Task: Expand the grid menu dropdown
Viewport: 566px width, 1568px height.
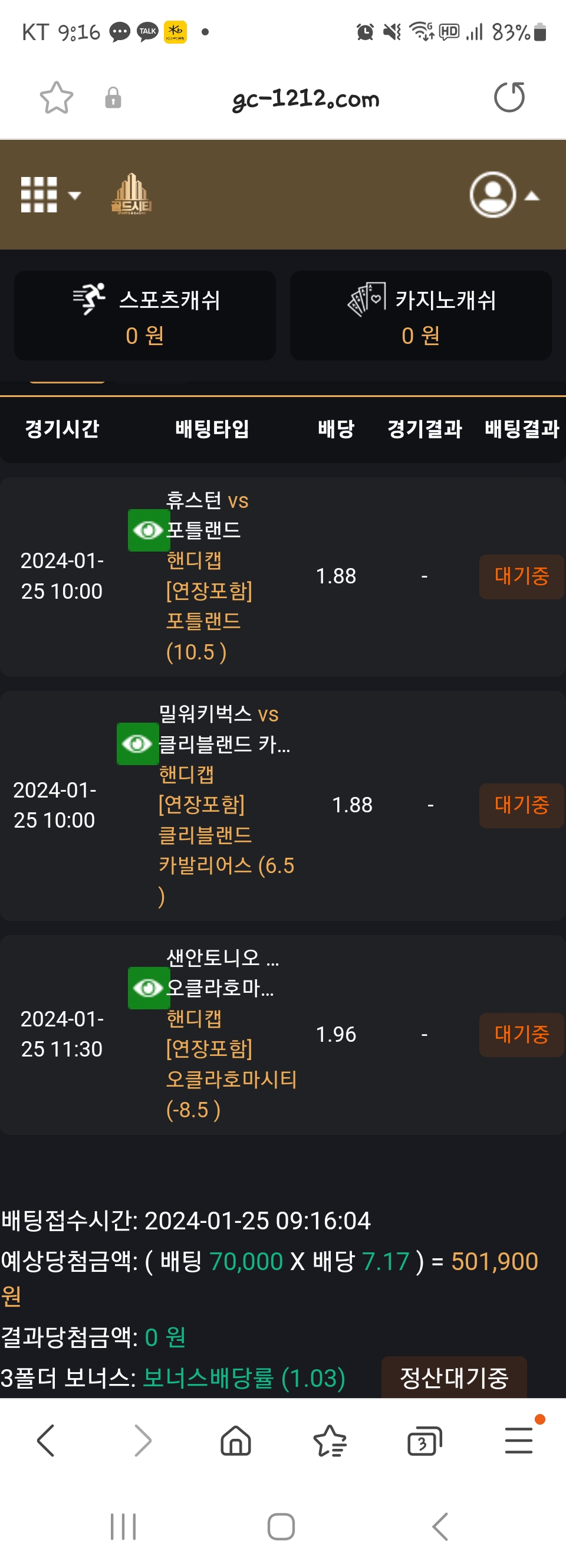Action: coord(51,195)
